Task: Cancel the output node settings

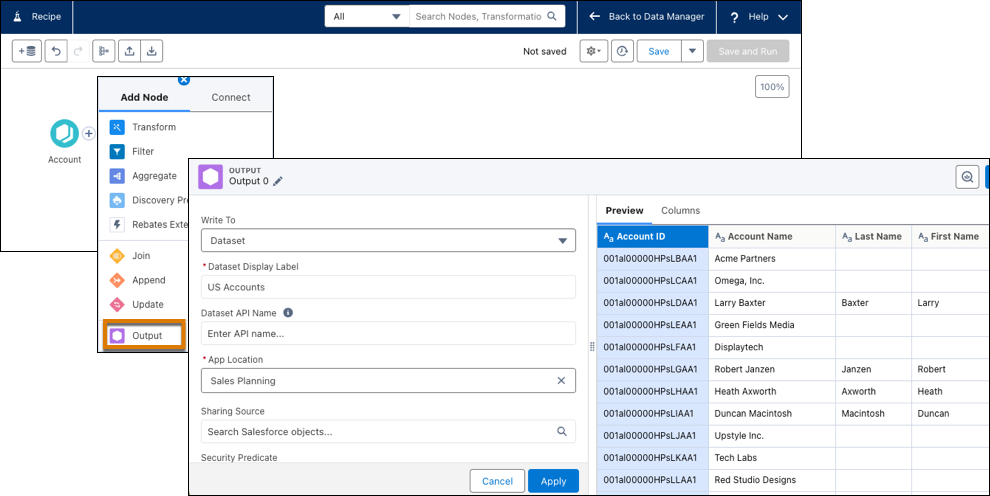Action: click(497, 481)
